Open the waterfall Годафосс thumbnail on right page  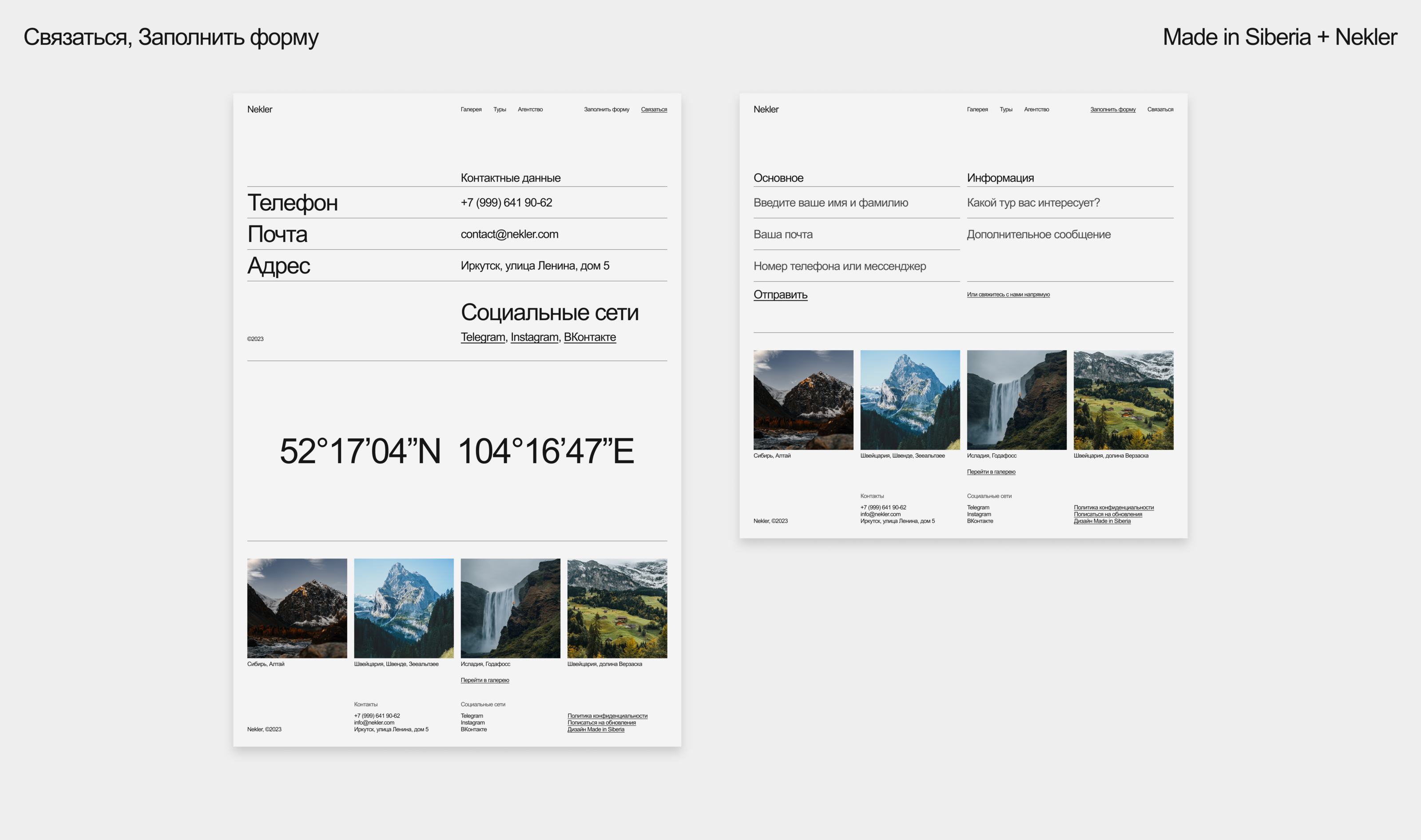[x=1016, y=400]
